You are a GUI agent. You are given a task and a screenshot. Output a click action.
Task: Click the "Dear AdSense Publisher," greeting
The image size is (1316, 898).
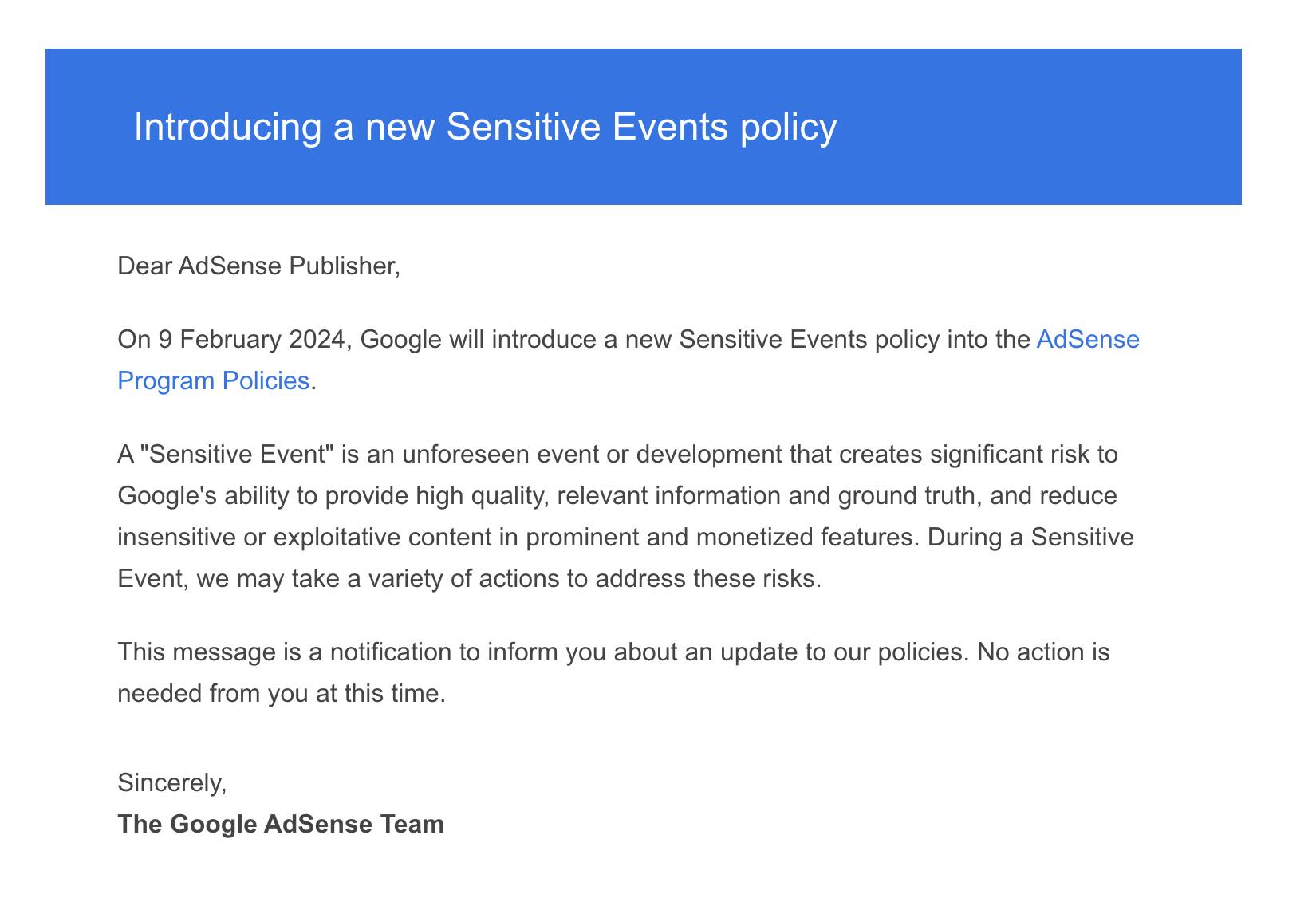coord(258,266)
